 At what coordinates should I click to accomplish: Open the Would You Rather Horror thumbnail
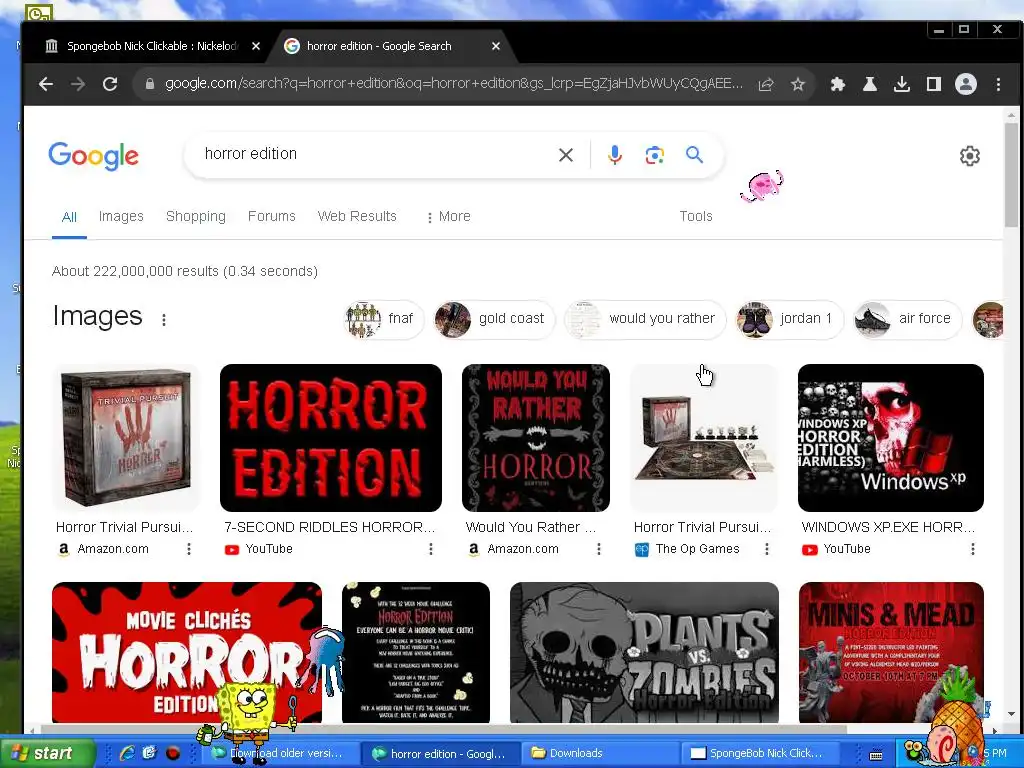point(536,438)
